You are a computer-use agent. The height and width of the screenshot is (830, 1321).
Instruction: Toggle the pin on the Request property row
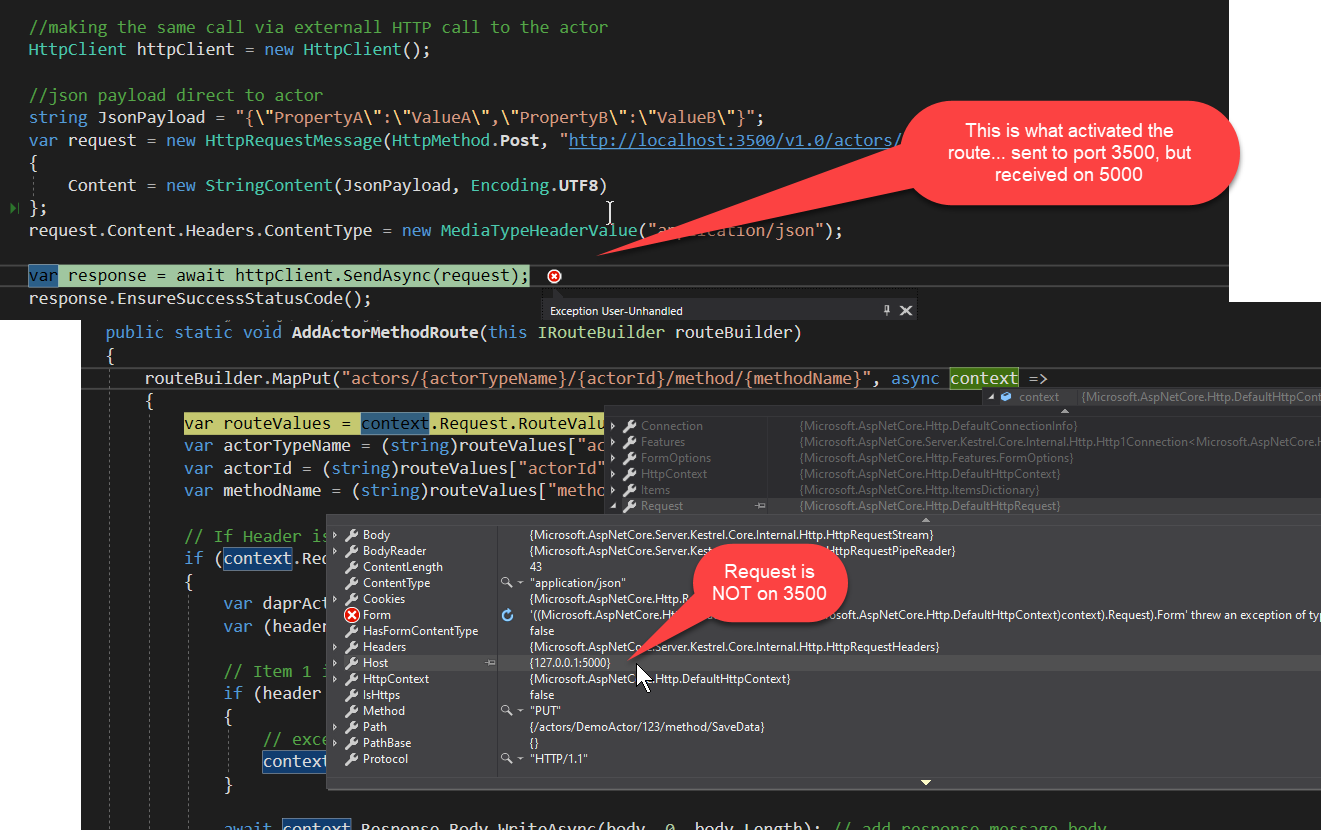point(759,506)
